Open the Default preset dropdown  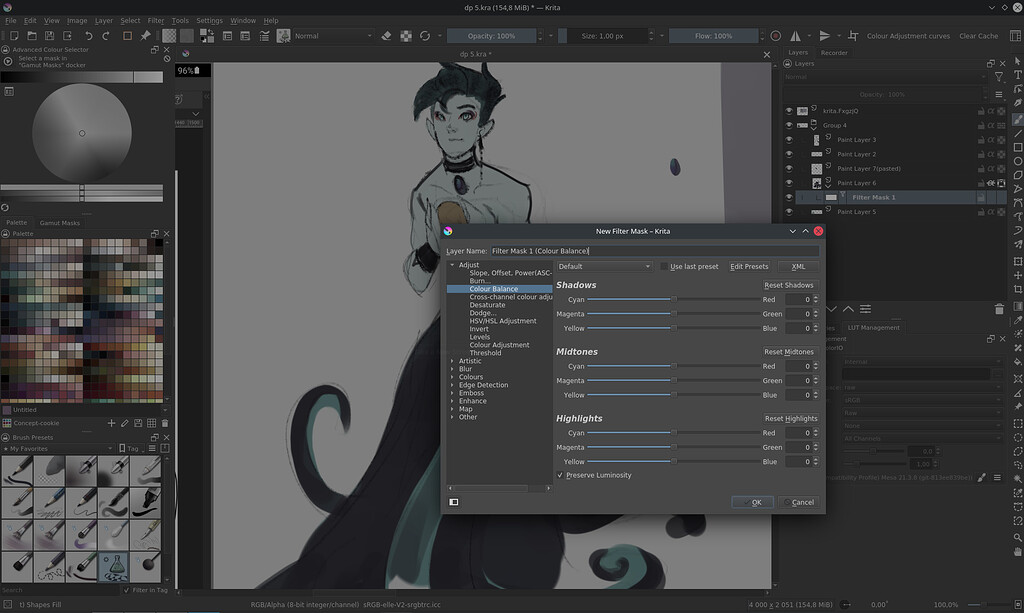coord(605,266)
